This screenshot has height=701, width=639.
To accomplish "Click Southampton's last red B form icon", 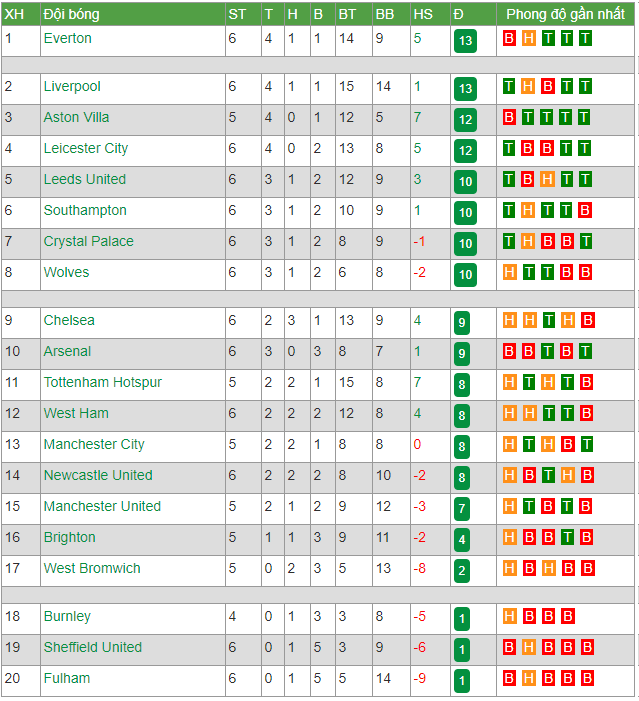I will click(x=585, y=210).
